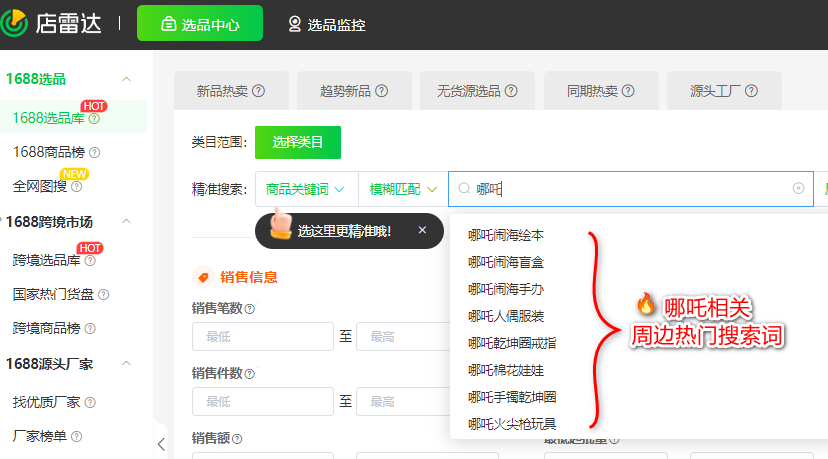
Task: Clear the search box with the X icon
Action: point(798,188)
